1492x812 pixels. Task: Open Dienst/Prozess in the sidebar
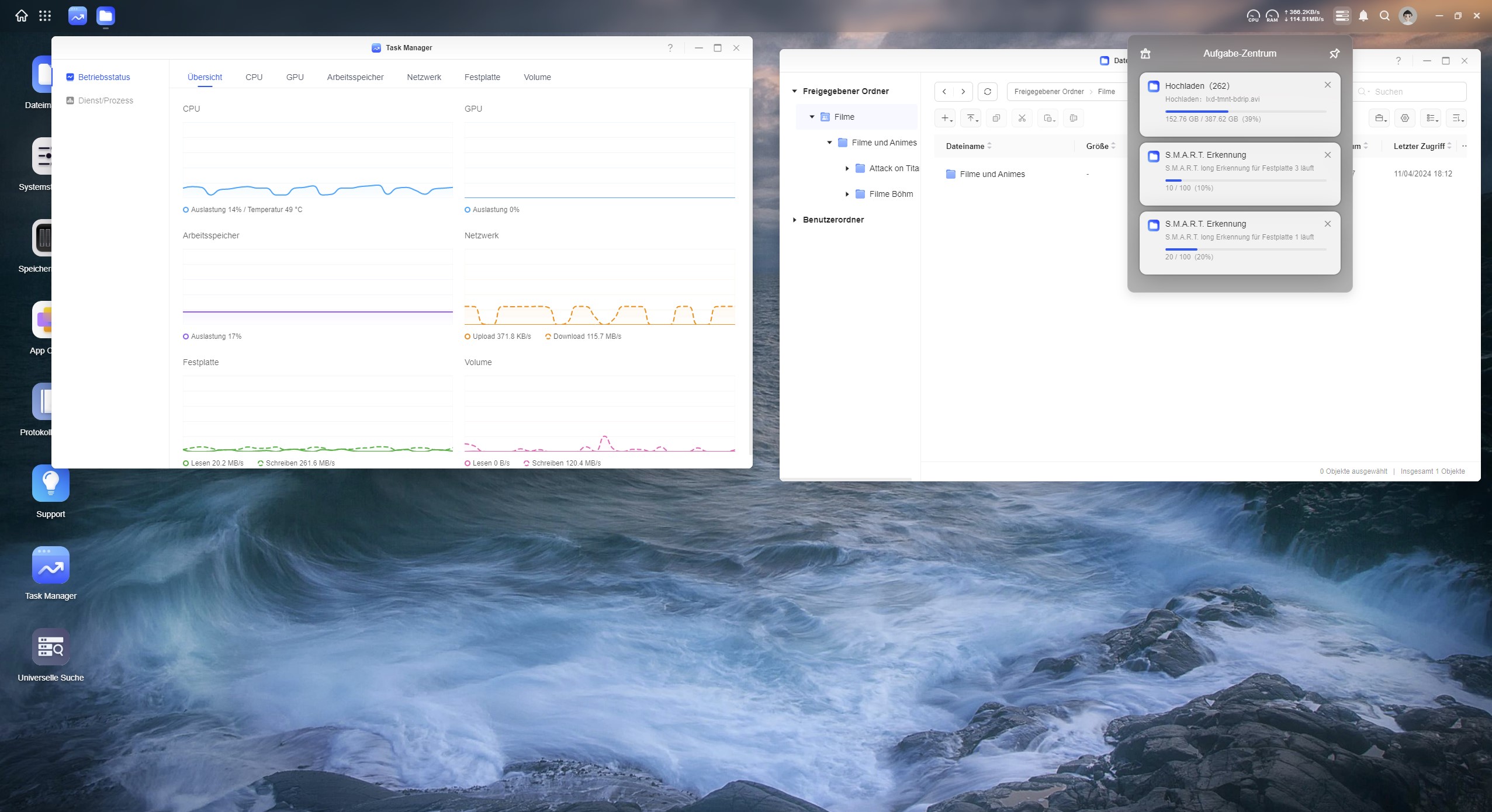pyautogui.click(x=105, y=100)
